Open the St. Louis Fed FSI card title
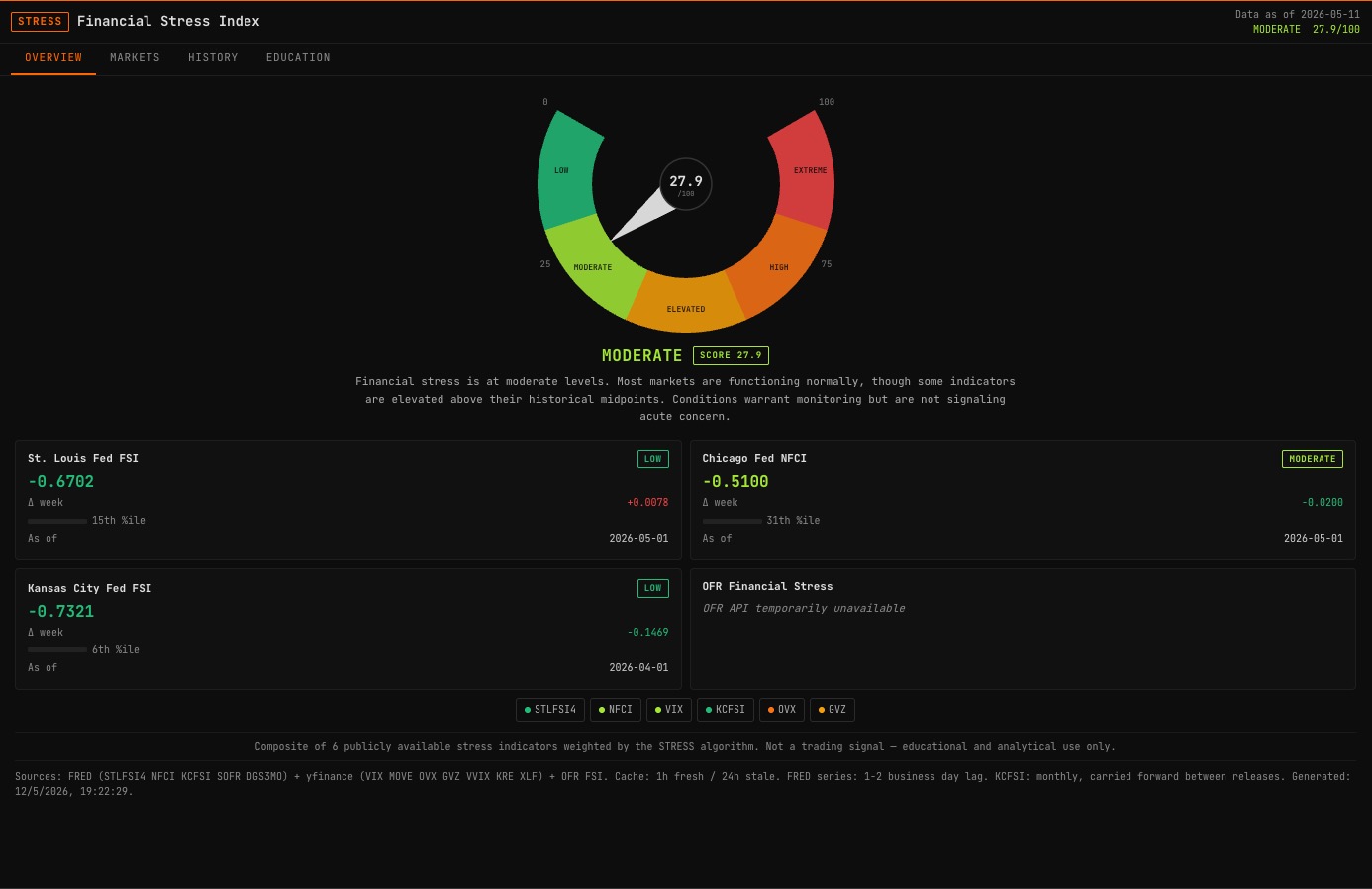 tap(83, 459)
